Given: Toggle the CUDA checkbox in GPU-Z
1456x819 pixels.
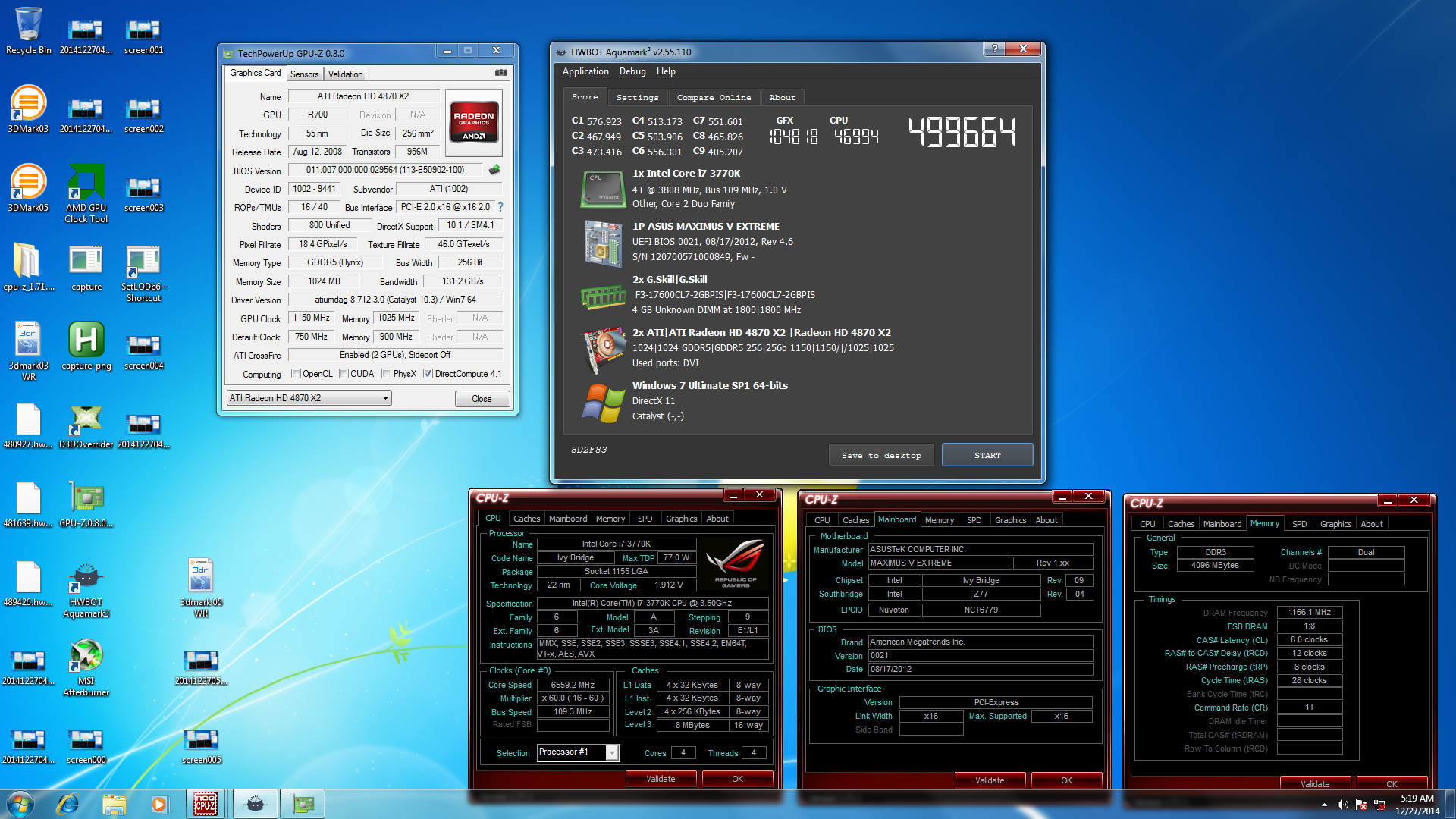Looking at the screenshot, I should coord(344,374).
